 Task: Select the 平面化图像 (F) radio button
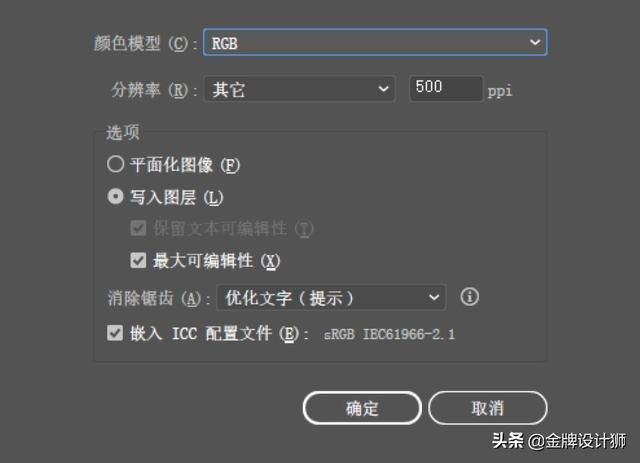pos(116,164)
